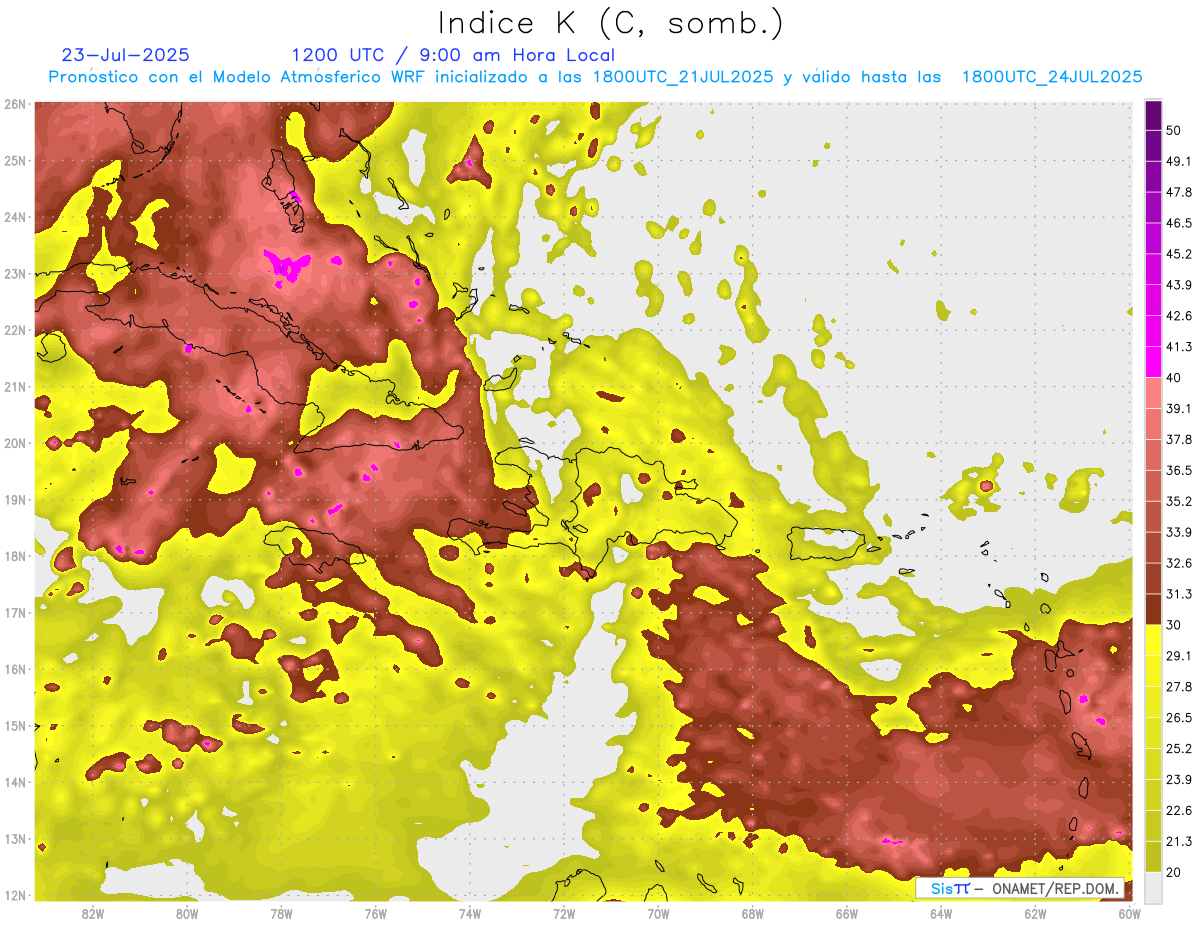Screen dimensions: 1200x927
Task: Pick the olive color bar segment between 20 and 21.3
Action: coord(1153,856)
